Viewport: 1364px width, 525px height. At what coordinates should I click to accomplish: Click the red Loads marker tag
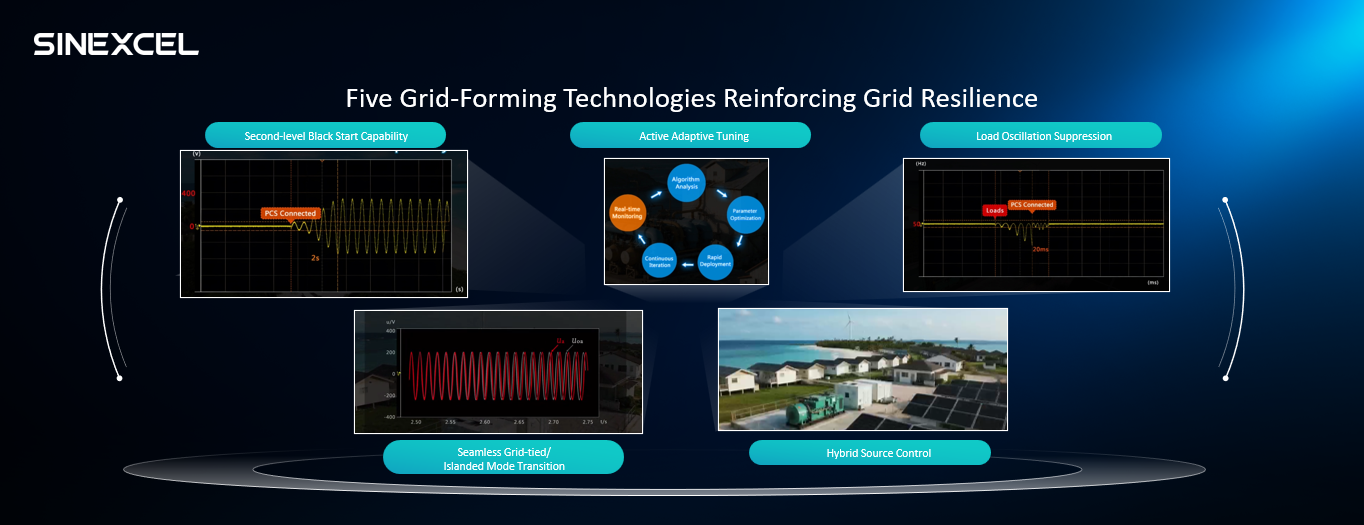tap(994, 211)
